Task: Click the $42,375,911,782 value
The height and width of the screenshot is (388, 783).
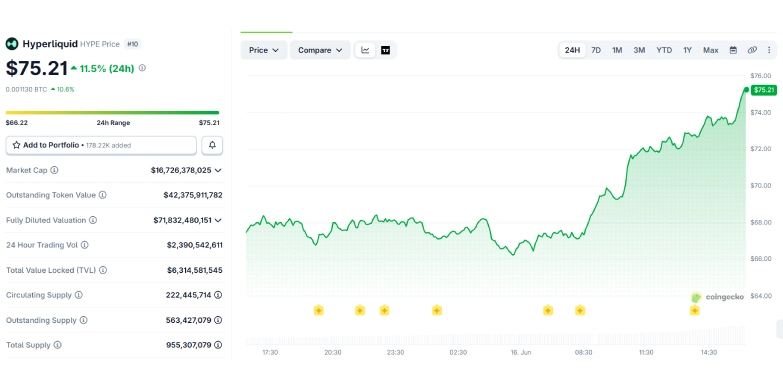Action: (x=193, y=195)
